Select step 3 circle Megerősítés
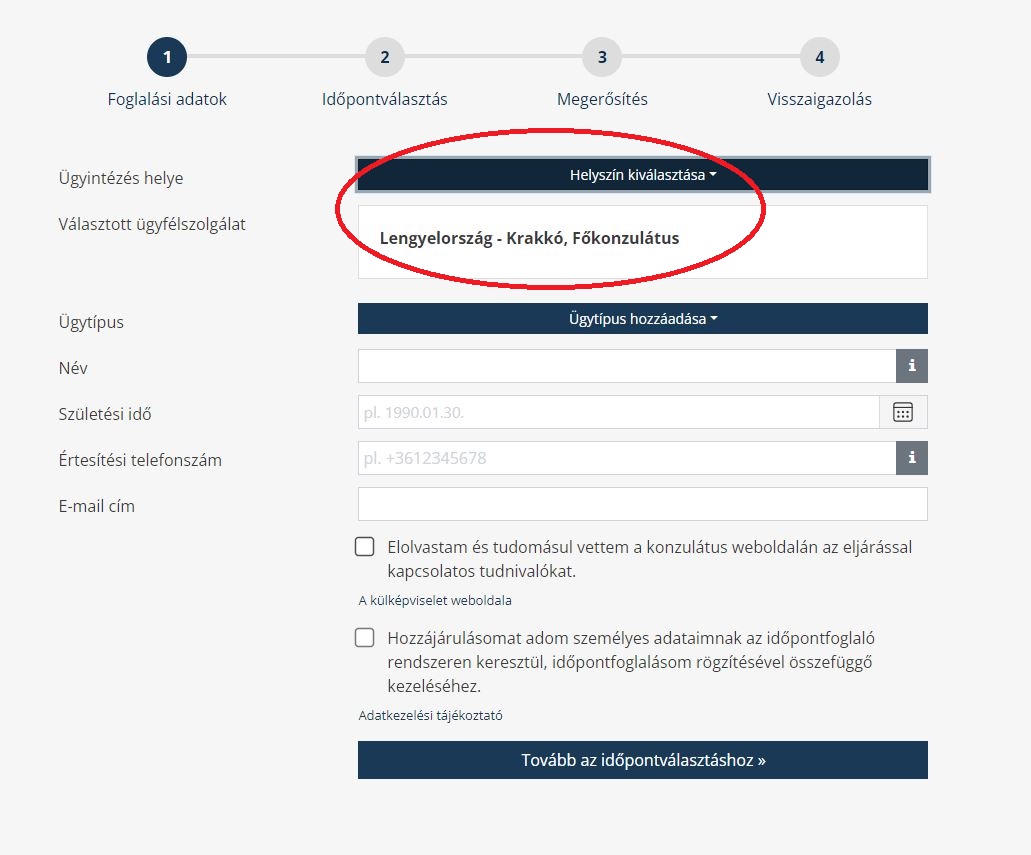This screenshot has height=855, width=1031. (602, 57)
